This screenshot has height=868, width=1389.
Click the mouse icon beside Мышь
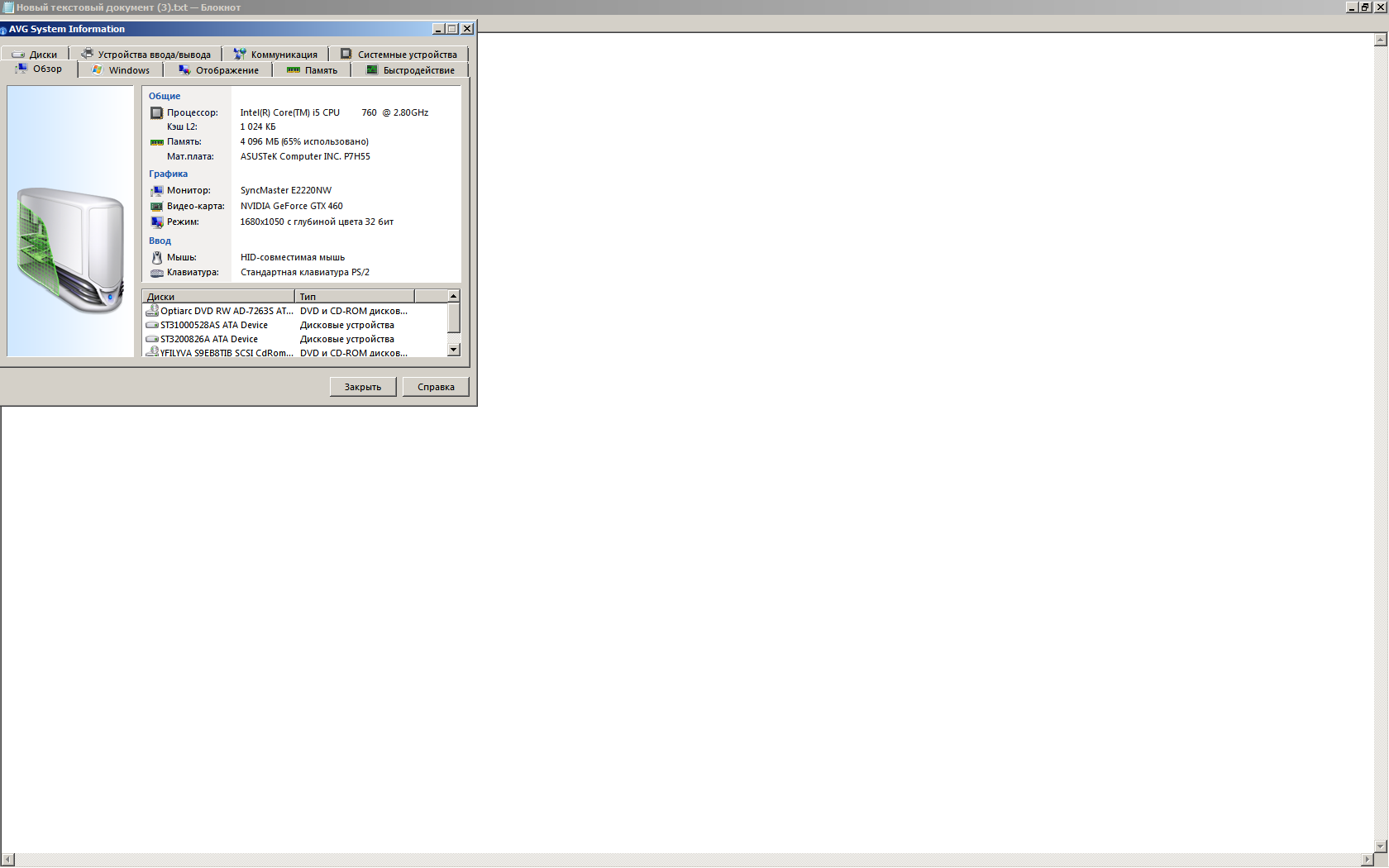click(x=156, y=258)
